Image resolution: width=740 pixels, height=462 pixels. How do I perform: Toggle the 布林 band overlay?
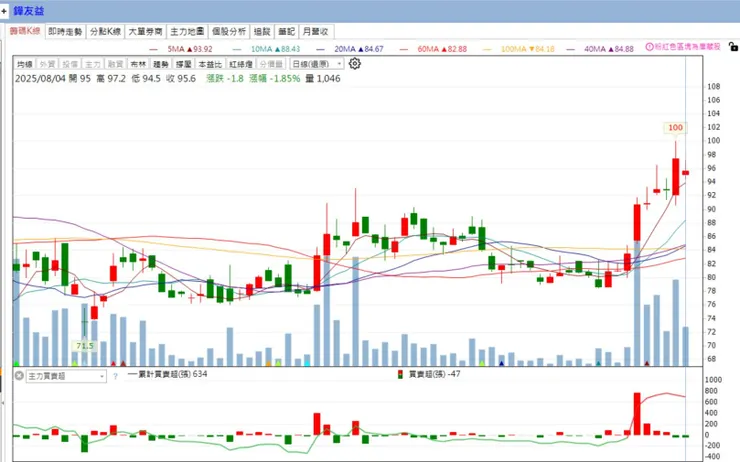click(138, 64)
